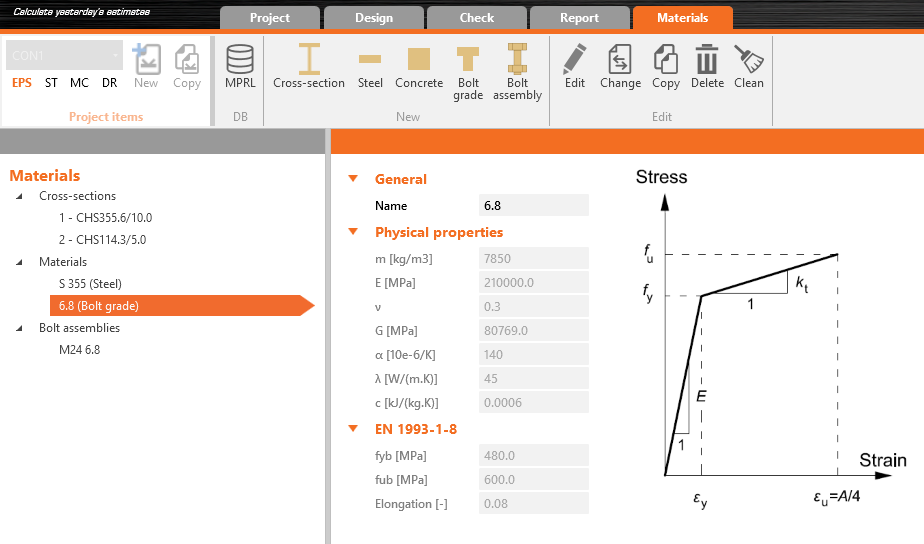
Task: Select S 355 (Steel) in tree
Action: [90, 284]
